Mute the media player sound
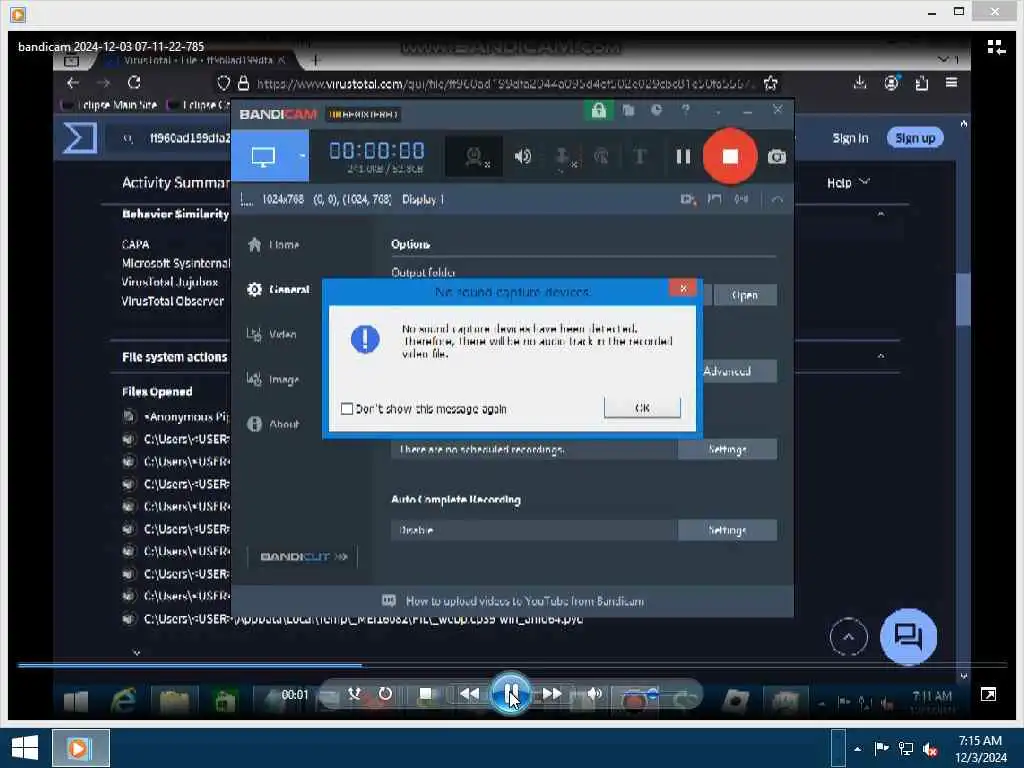The height and width of the screenshot is (768, 1024). 594,694
